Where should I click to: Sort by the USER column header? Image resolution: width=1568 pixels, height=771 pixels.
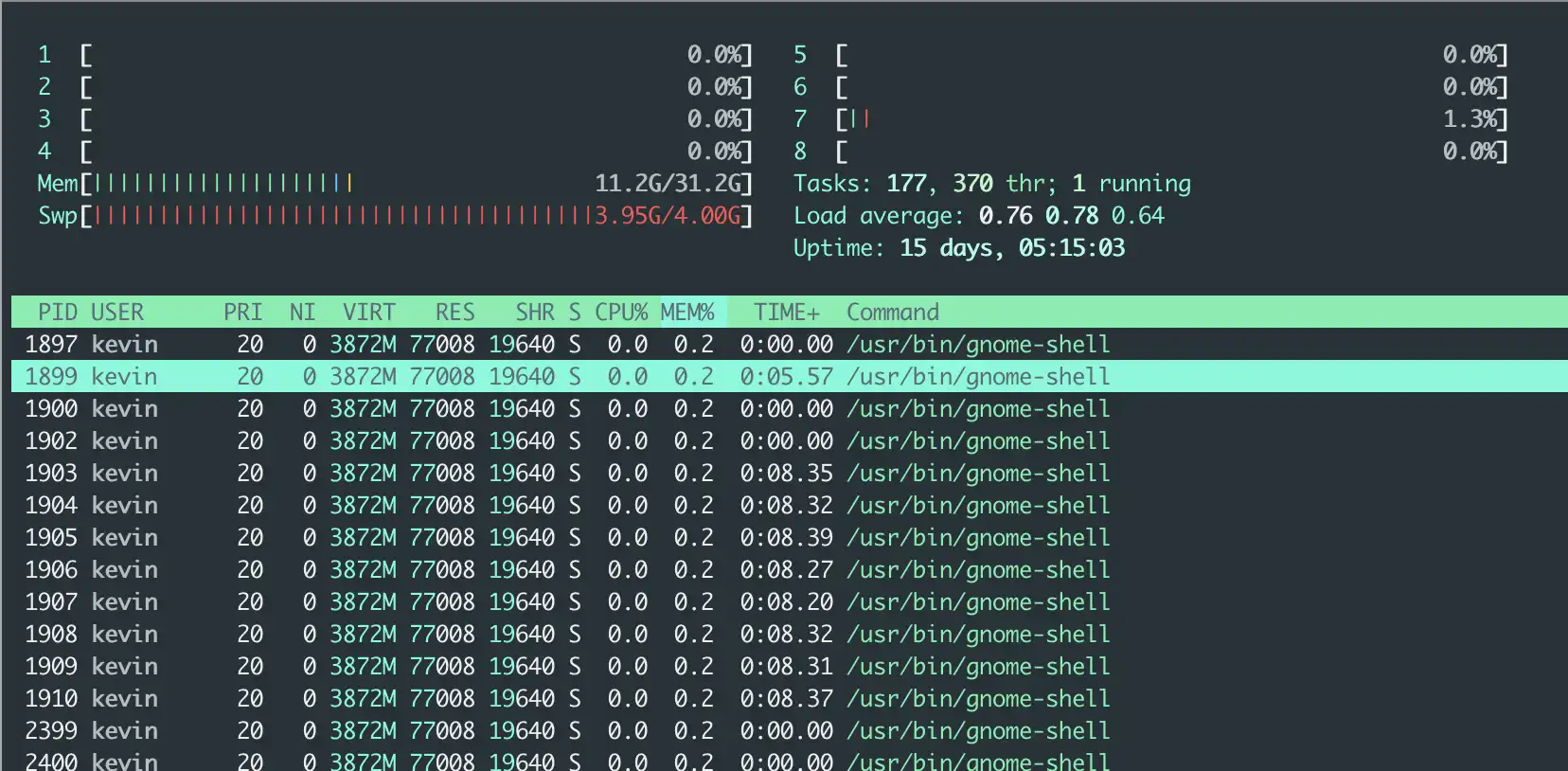point(117,313)
